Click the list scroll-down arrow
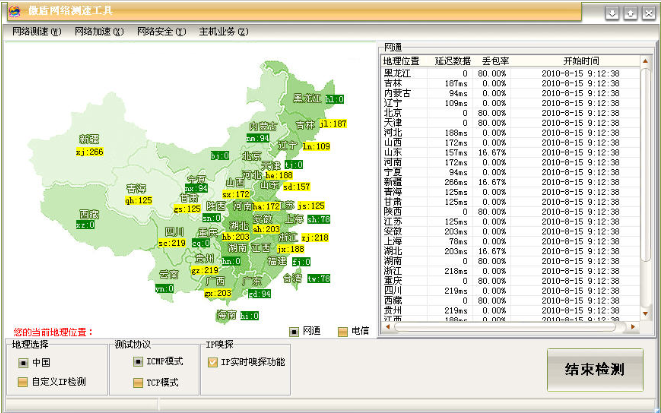 coord(645,314)
